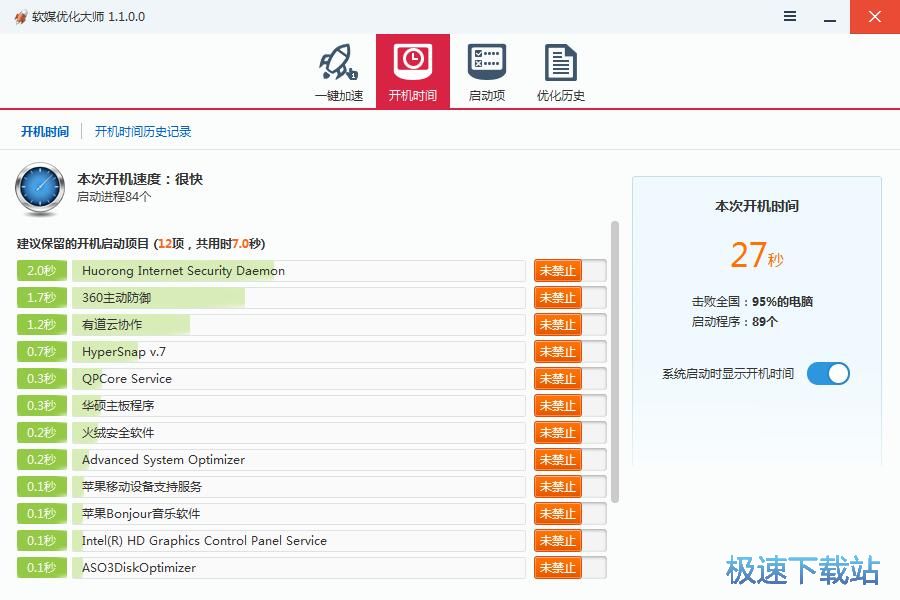Image resolution: width=900 pixels, height=600 pixels.
Task: Click the 1.2秒 time badge
Action: click(42, 324)
